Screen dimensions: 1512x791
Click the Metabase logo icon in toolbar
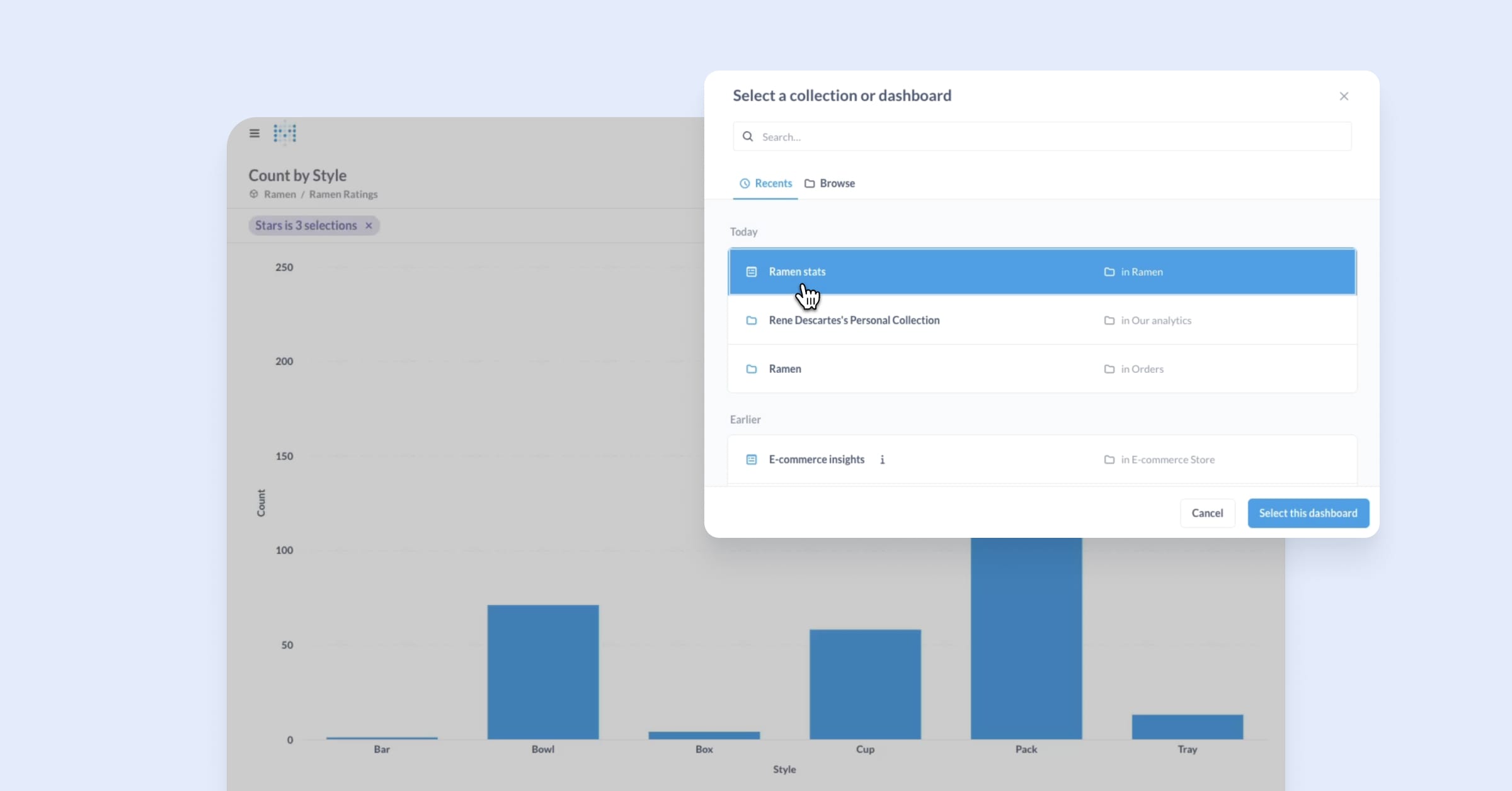(x=285, y=133)
